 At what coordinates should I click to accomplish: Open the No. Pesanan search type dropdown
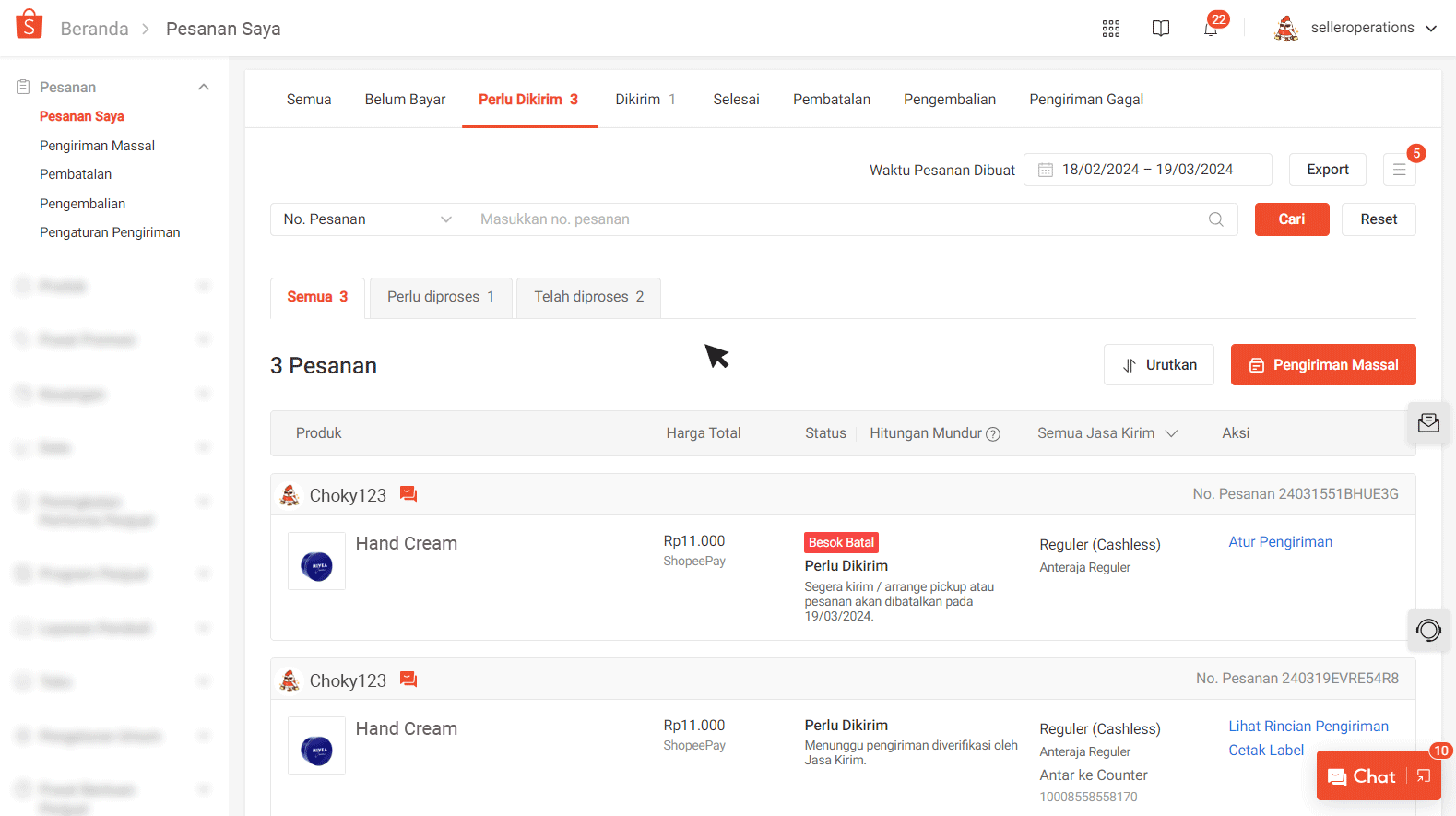[369, 219]
